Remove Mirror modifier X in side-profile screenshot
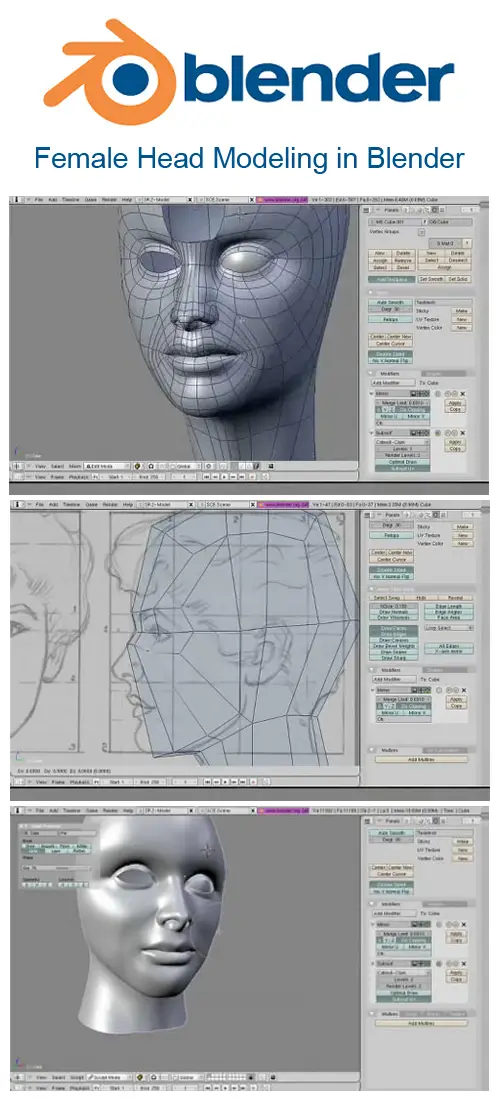The height and width of the screenshot is (1103, 500). (x=464, y=690)
